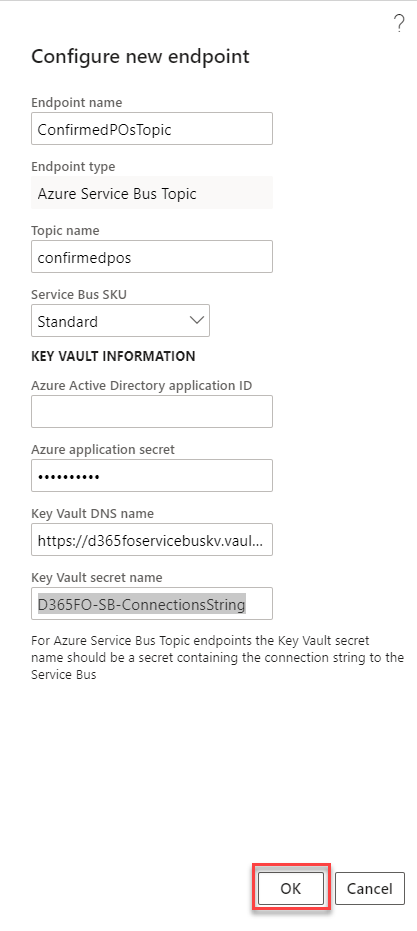Viewport: 417px width, 931px height.
Task: Expand the Service Bus SKU chevron arrow
Action: click(196, 321)
